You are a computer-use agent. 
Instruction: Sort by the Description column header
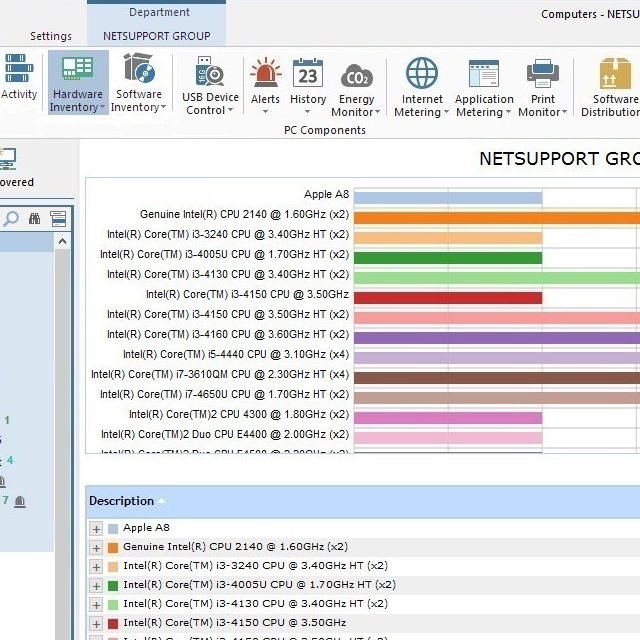click(121, 501)
